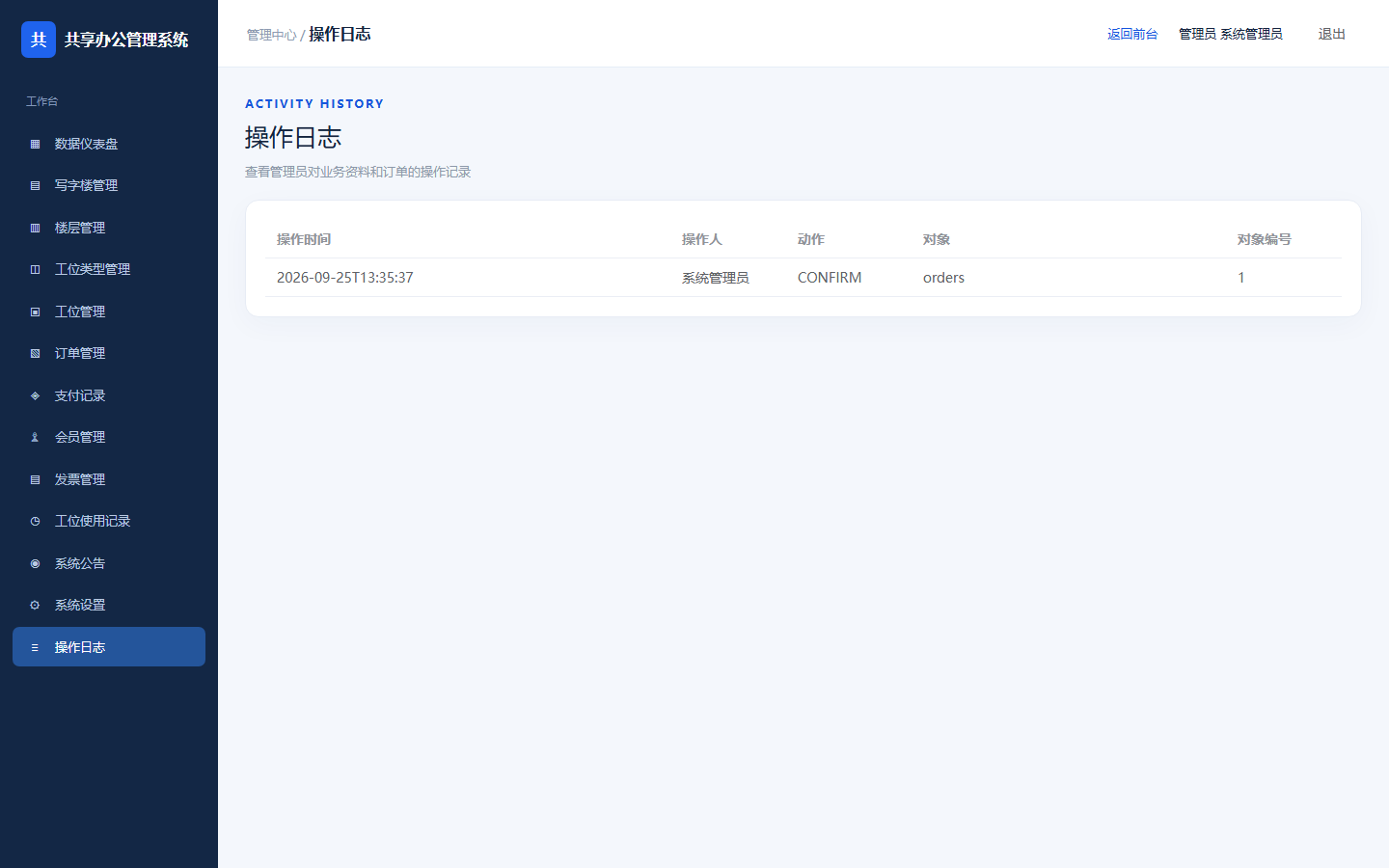Click the 退出 logout link

coord(1331,34)
